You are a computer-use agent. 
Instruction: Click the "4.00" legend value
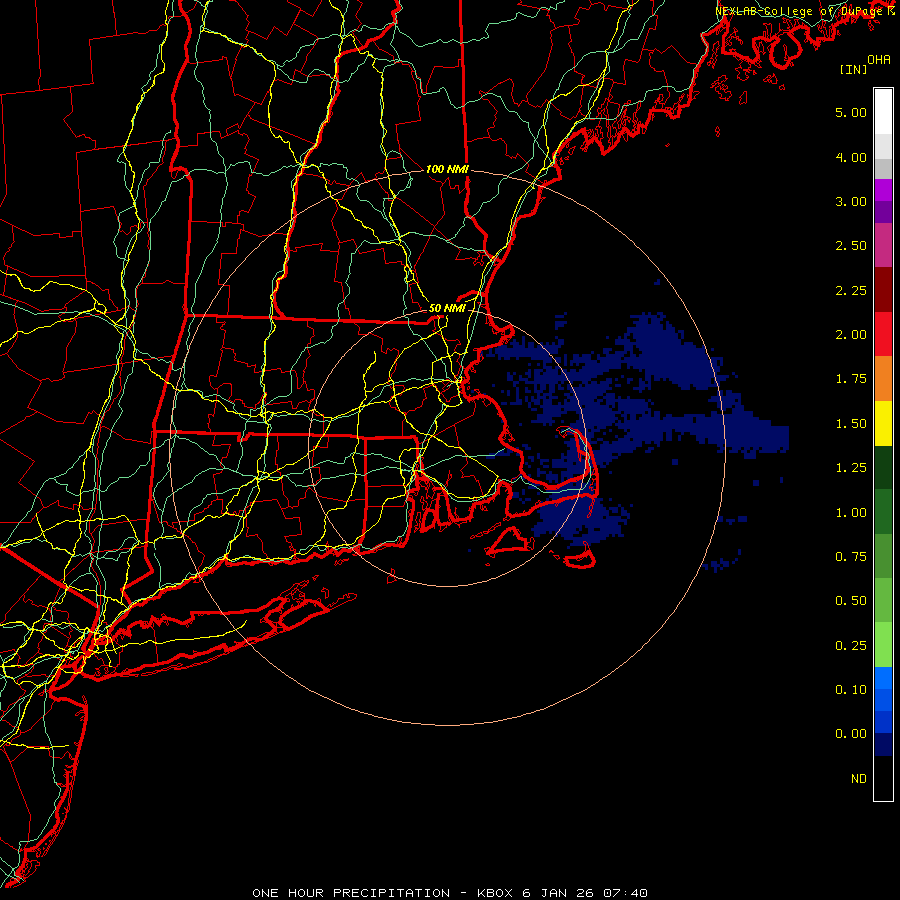point(851,157)
